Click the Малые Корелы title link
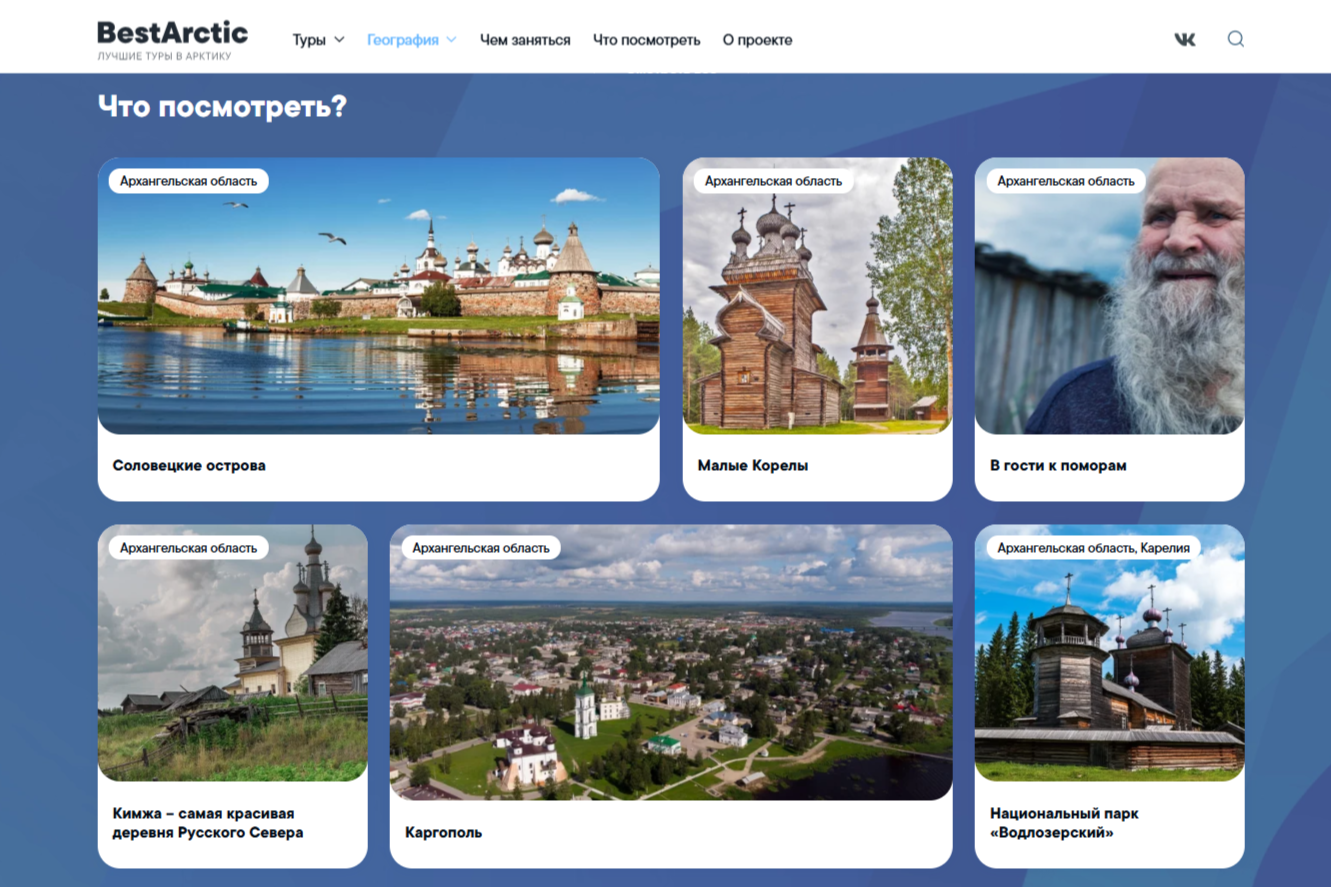Image resolution: width=1331 pixels, height=887 pixels. [752, 465]
